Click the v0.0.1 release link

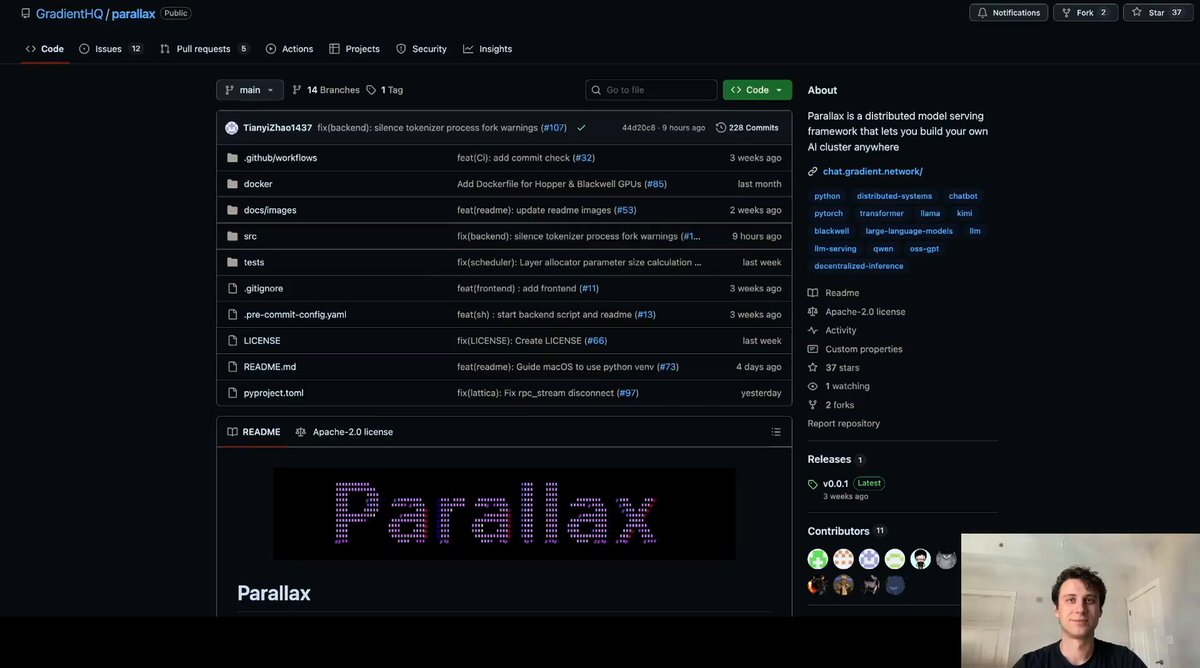click(x=833, y=482)
